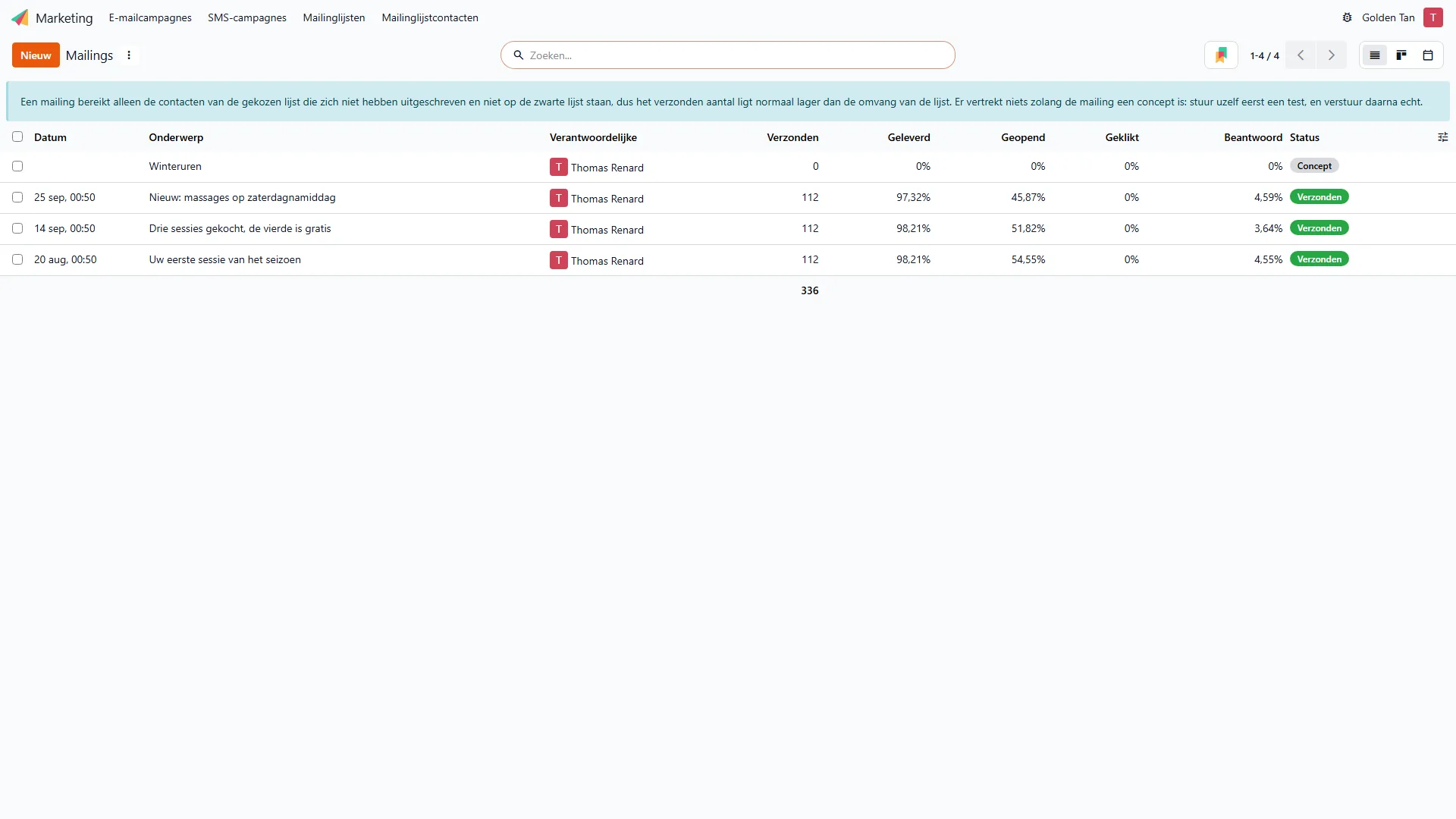
Task: Click Verzonden badge in 25 sep row
Action: click(1319, 197)
